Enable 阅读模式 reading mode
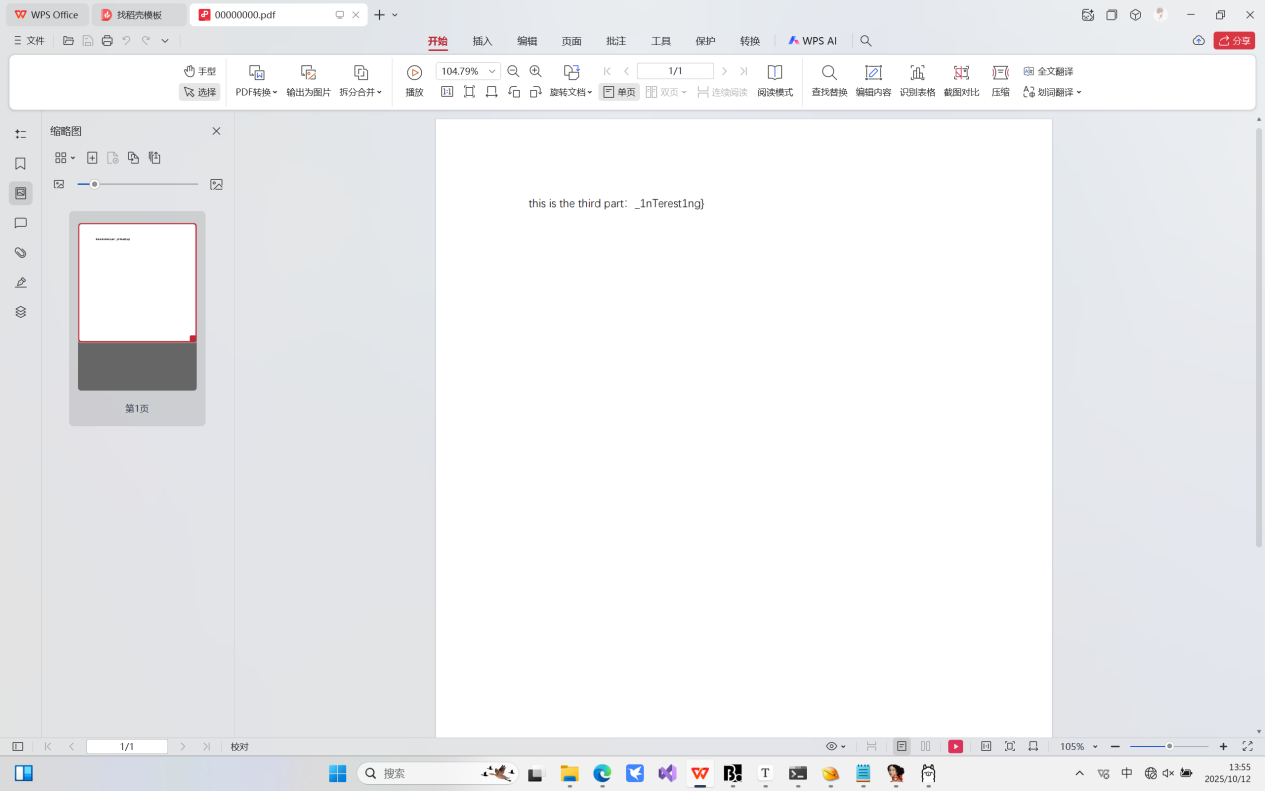 click(774, 73)
